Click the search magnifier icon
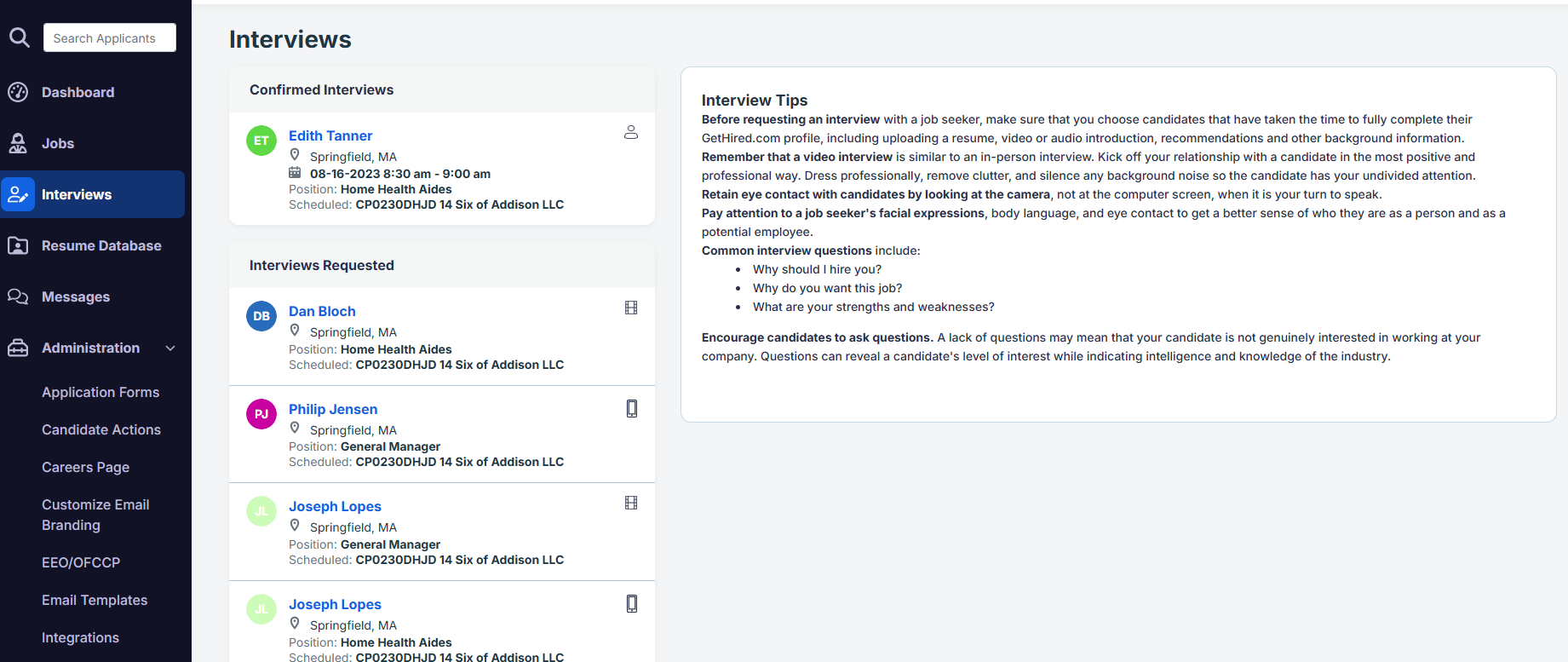The image size is (1568, 662). (x=19, y=37)
